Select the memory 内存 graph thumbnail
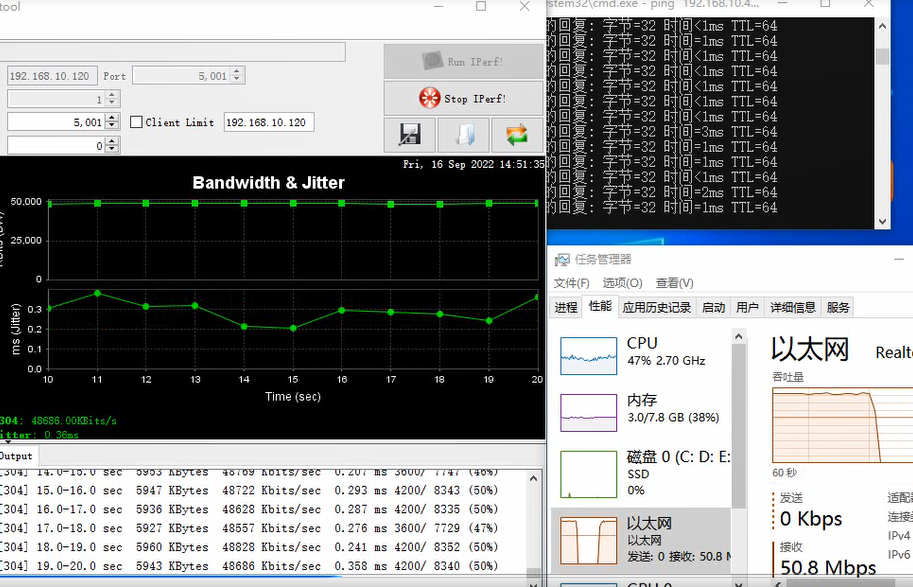The image size is (913, 587). click(589, 413)
